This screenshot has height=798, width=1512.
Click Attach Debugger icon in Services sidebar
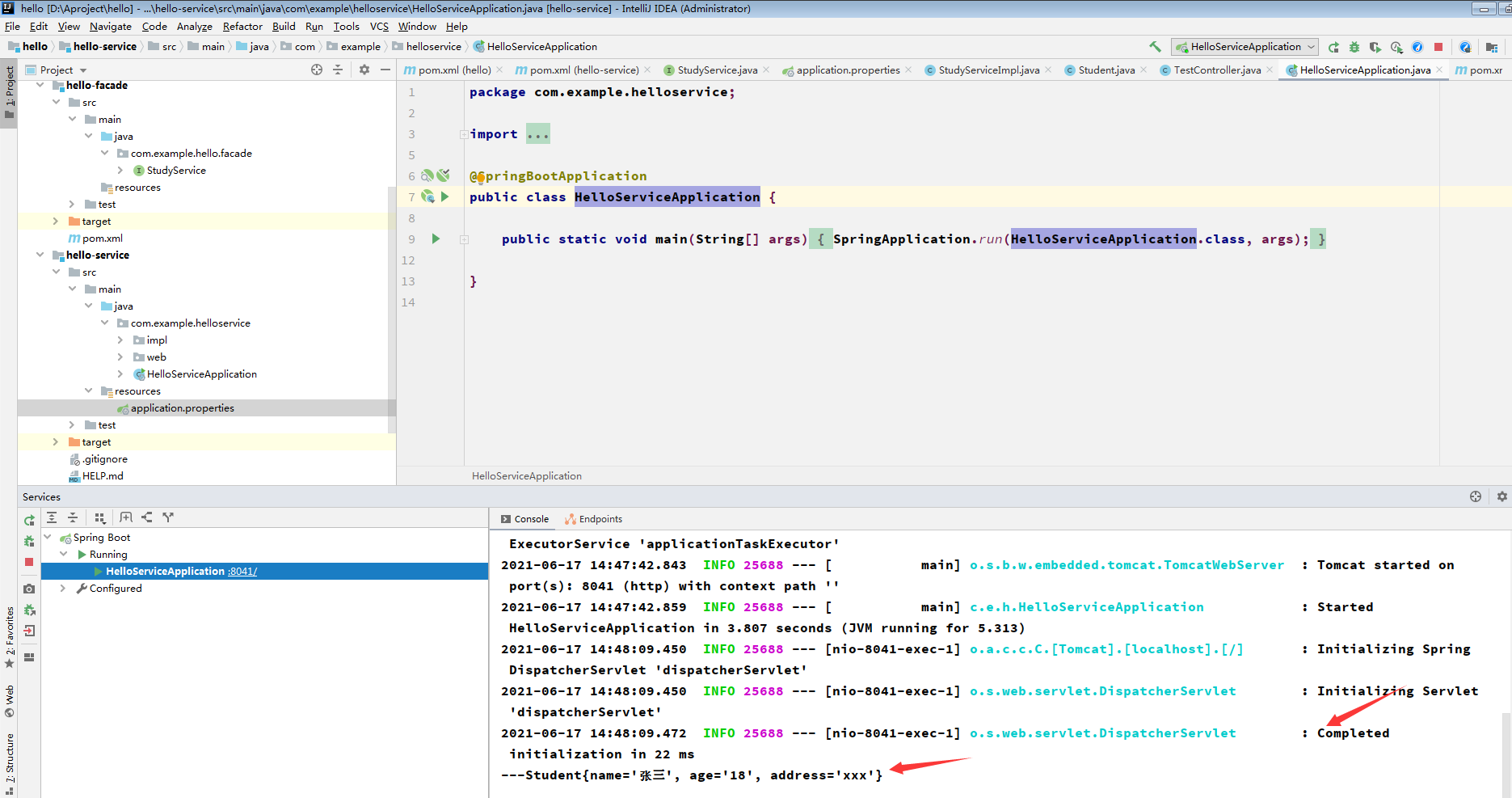click(x=29, y=610)
